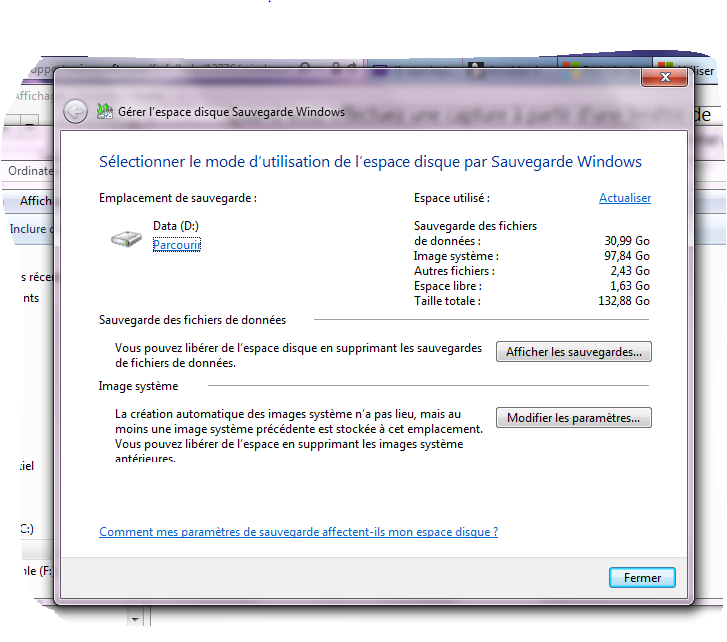Screen dimensions: 727x642
Task: Click the Sauvegarde des fichiers de données section header
Action: [192, 320]
